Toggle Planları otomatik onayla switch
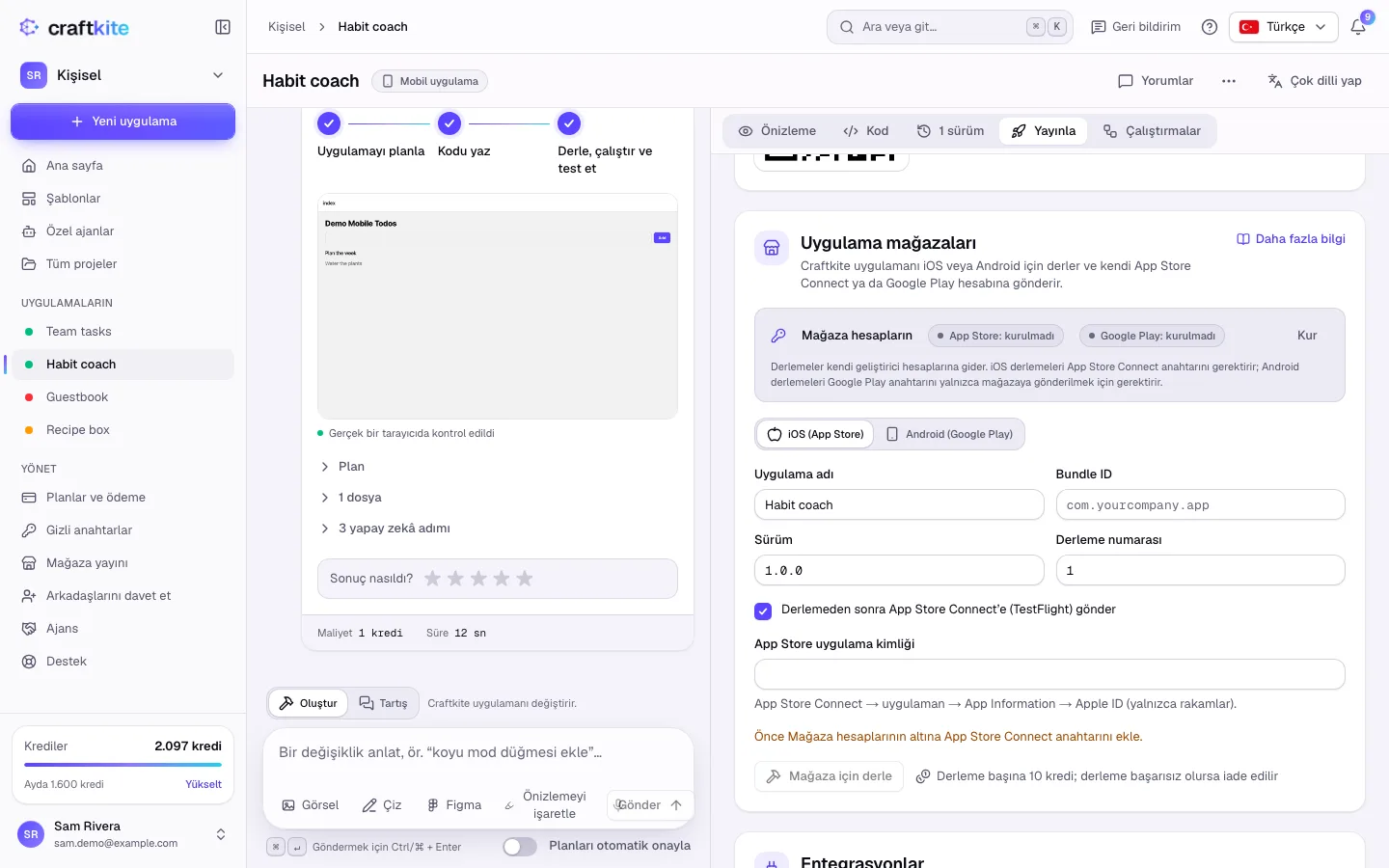This screenshot has width=1389, height=868. pyautogui.click(x=520, y=847)
